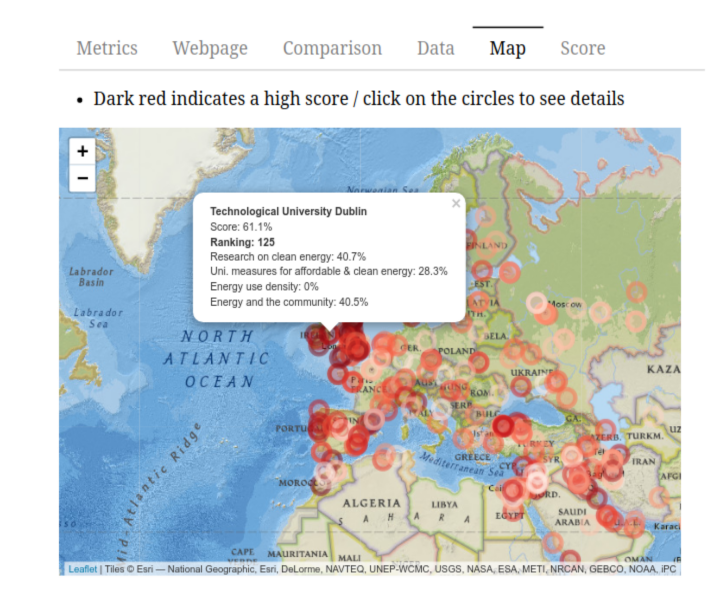Open the Score tab

(x=583, y=48)
